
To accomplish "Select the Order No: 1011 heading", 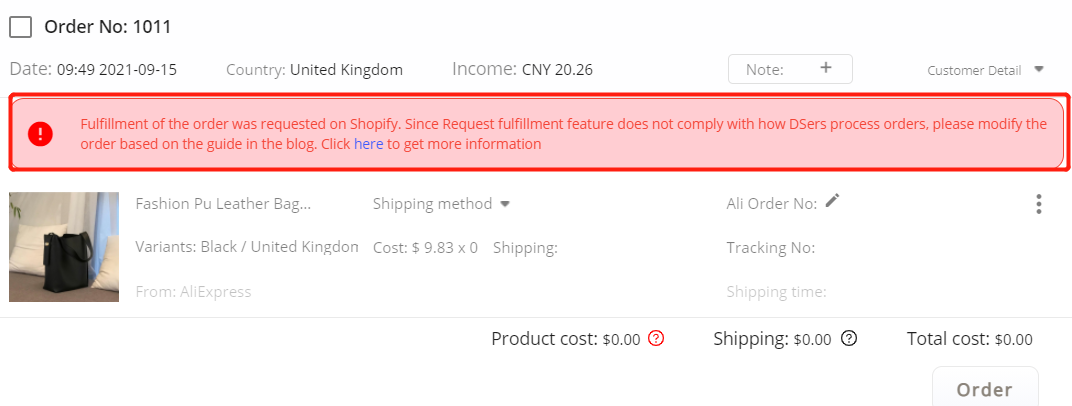I will pos(107,27).
